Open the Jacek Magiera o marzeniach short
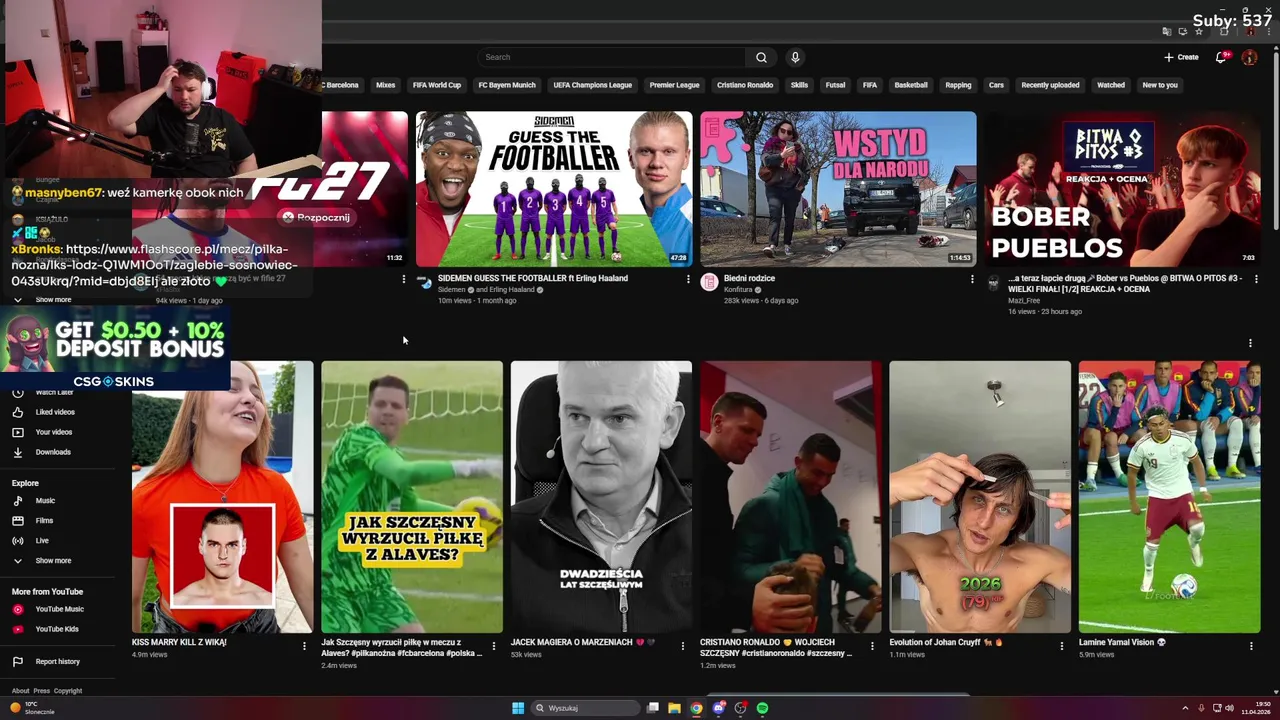 pyautogui.click(x=601, y=497)
